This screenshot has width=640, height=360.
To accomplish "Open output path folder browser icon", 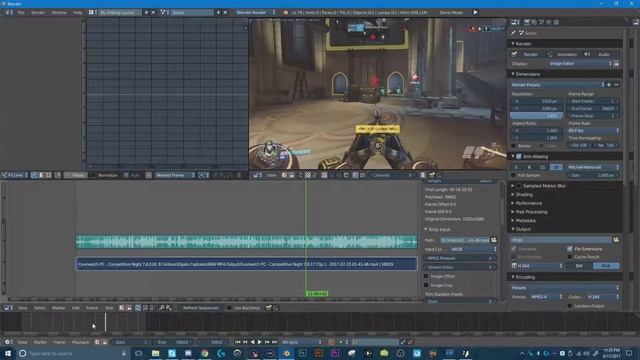I will 616,240.
